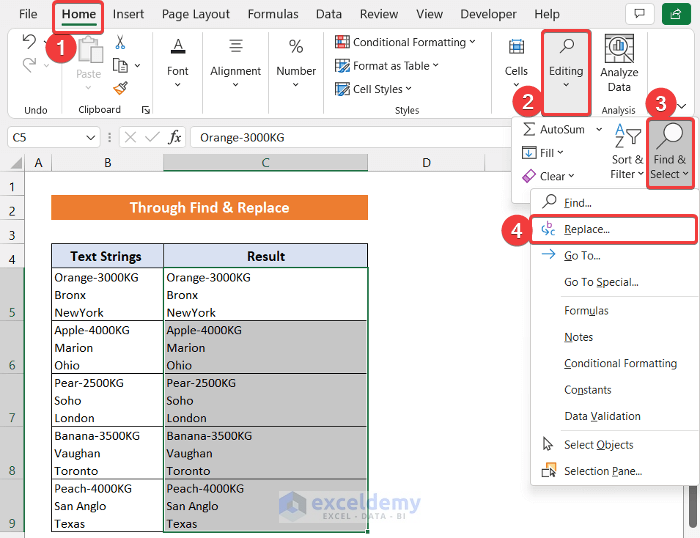Click the Insert Function fx icon
The height and width of the screenshot is (538, 700).
pyautogui.click(x=175, y=137)
